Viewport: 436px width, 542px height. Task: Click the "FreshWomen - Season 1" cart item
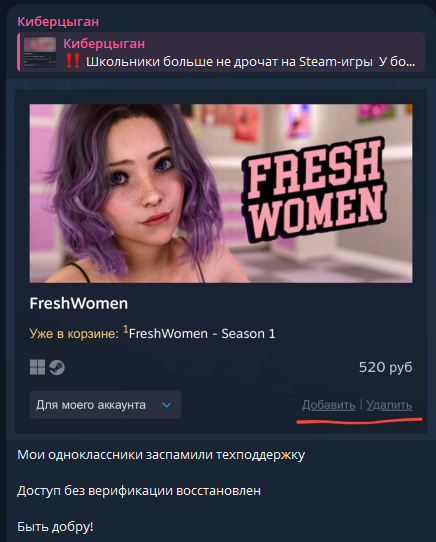click(x=202, y=334)
